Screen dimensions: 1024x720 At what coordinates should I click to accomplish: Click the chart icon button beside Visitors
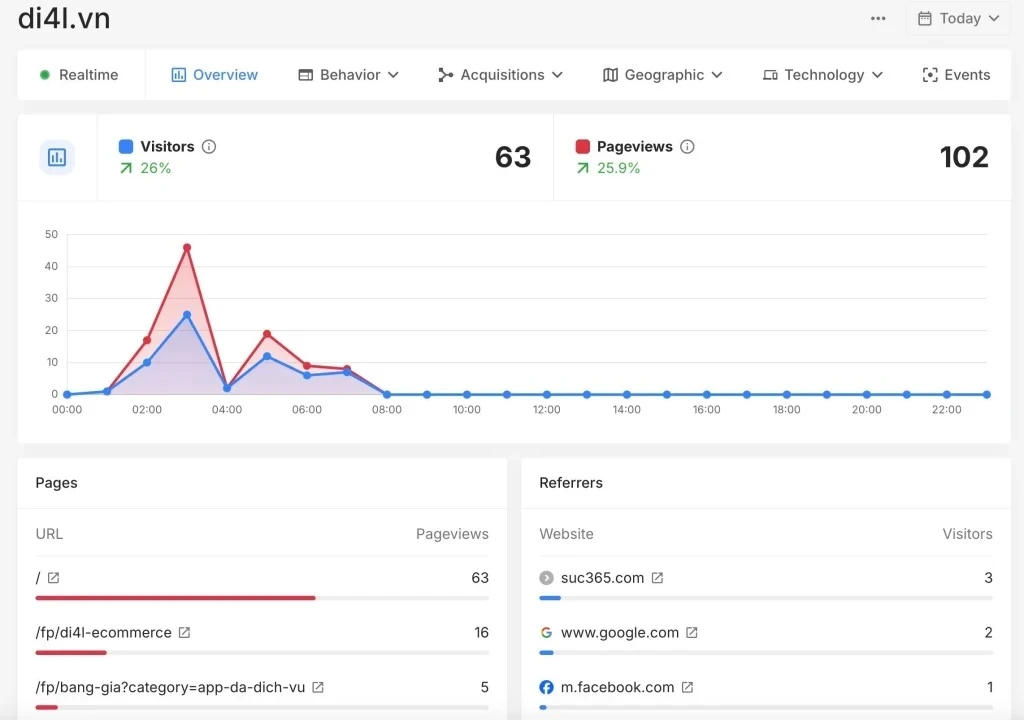(57, 157)
